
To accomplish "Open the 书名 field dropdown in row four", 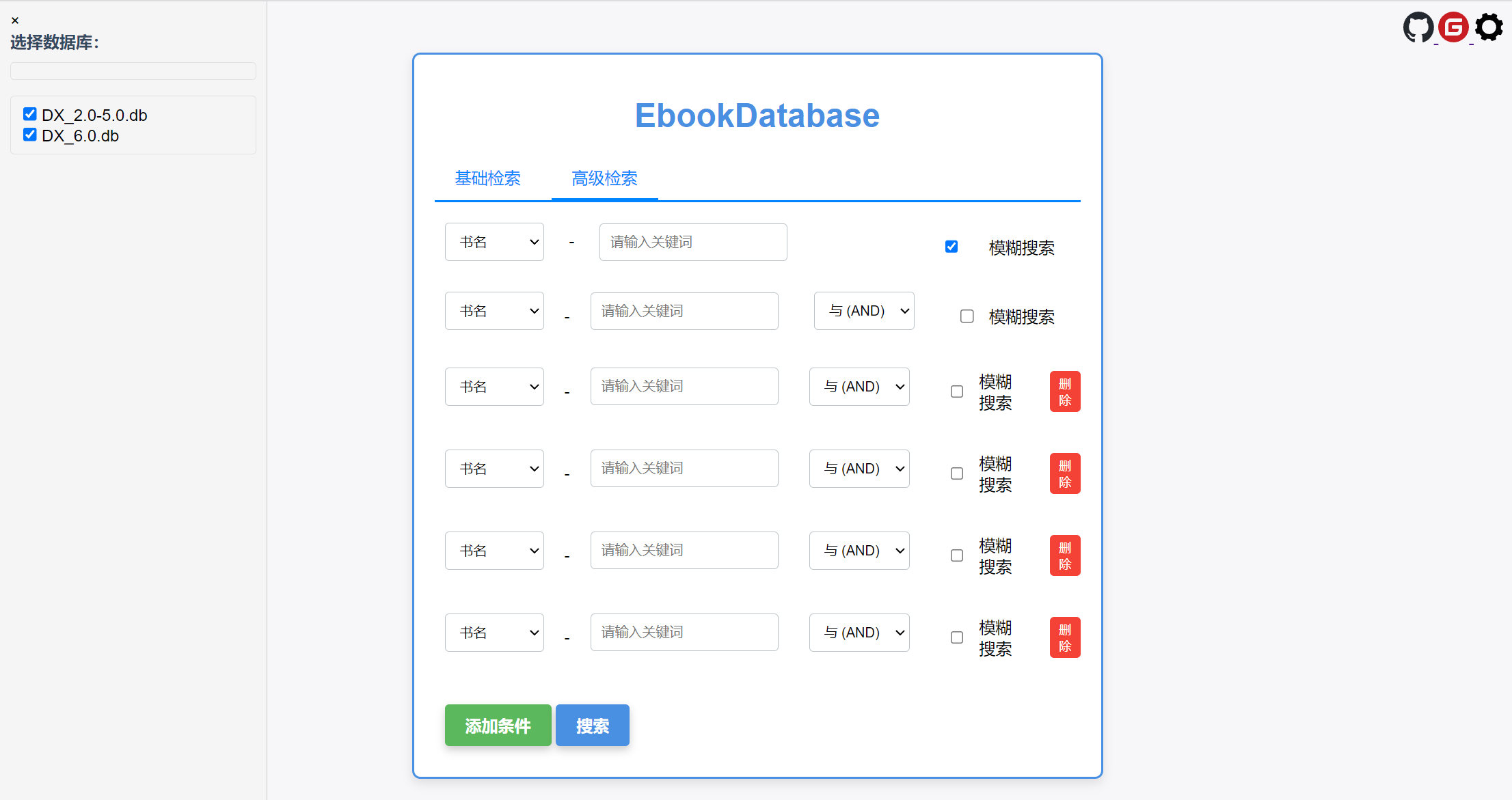I will (494, 469).
